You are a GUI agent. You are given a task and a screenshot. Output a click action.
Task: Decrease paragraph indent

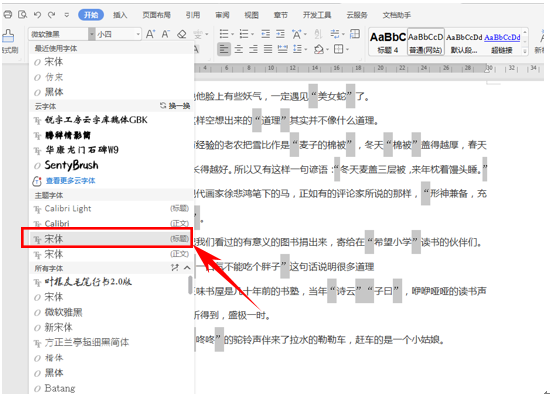pos(266,34)
